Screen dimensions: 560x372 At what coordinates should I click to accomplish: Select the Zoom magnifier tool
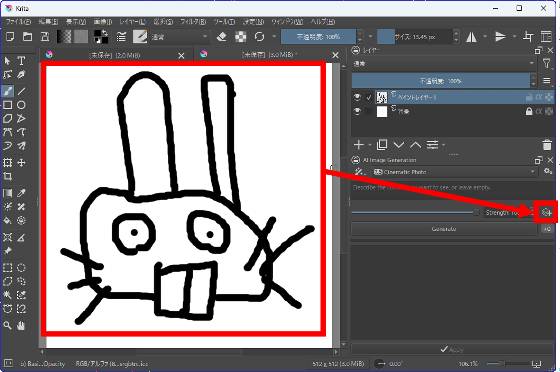[8, 325]
